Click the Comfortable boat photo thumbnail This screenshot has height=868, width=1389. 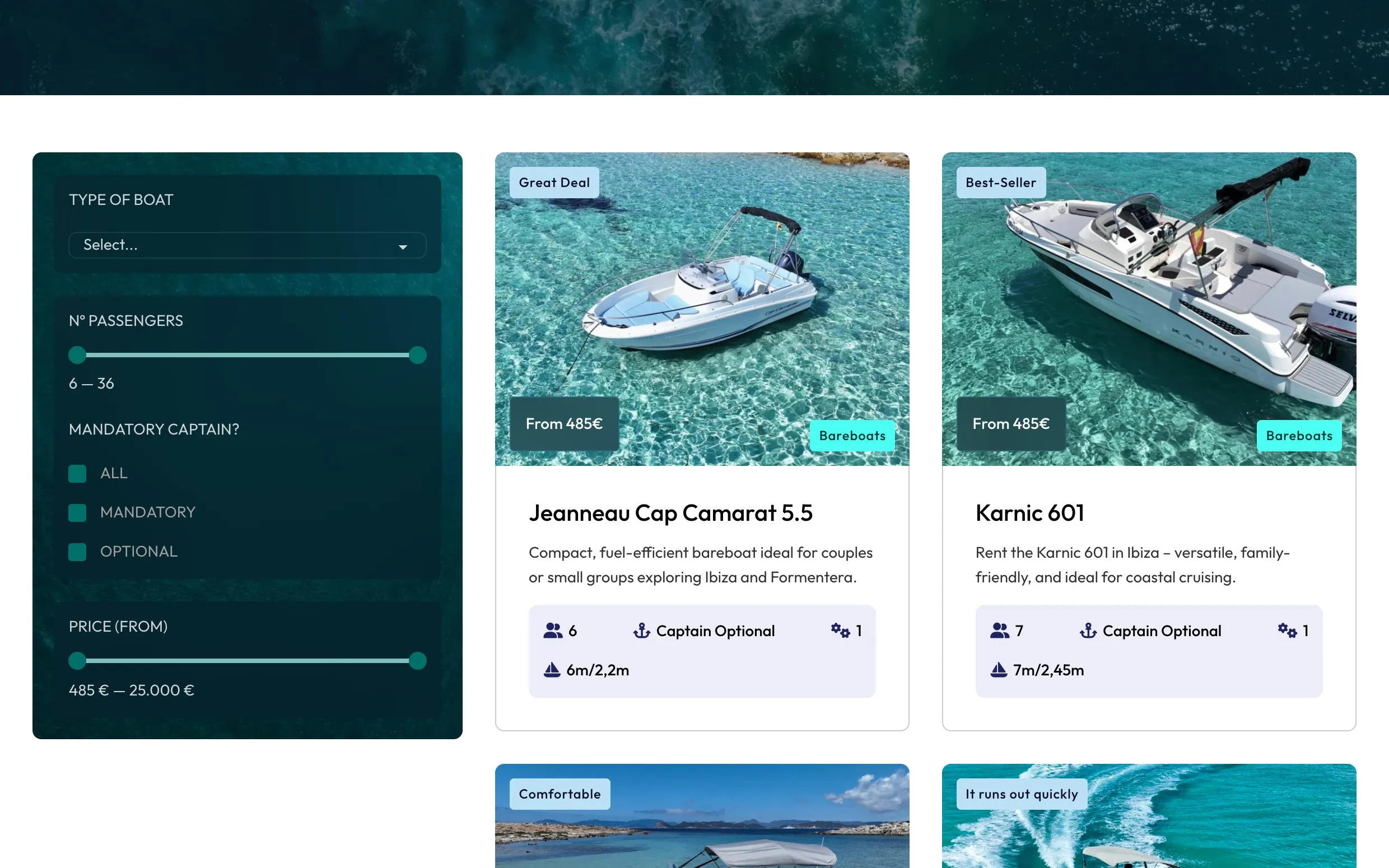[x=702, y=816]
